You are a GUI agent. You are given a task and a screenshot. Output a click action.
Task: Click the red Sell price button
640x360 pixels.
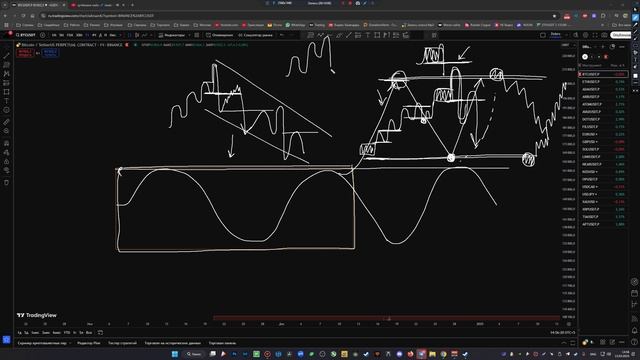[25, 53]
